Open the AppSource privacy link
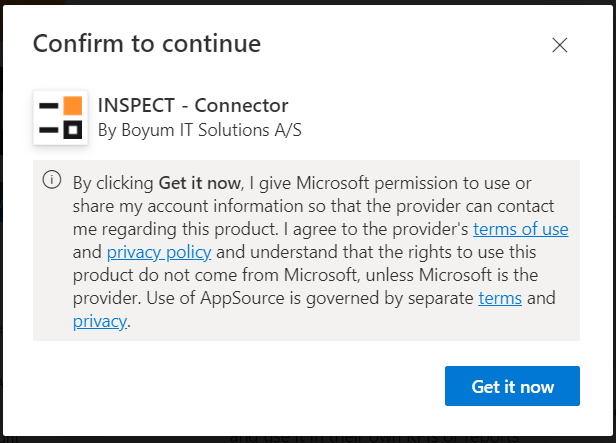 point(100,321)
